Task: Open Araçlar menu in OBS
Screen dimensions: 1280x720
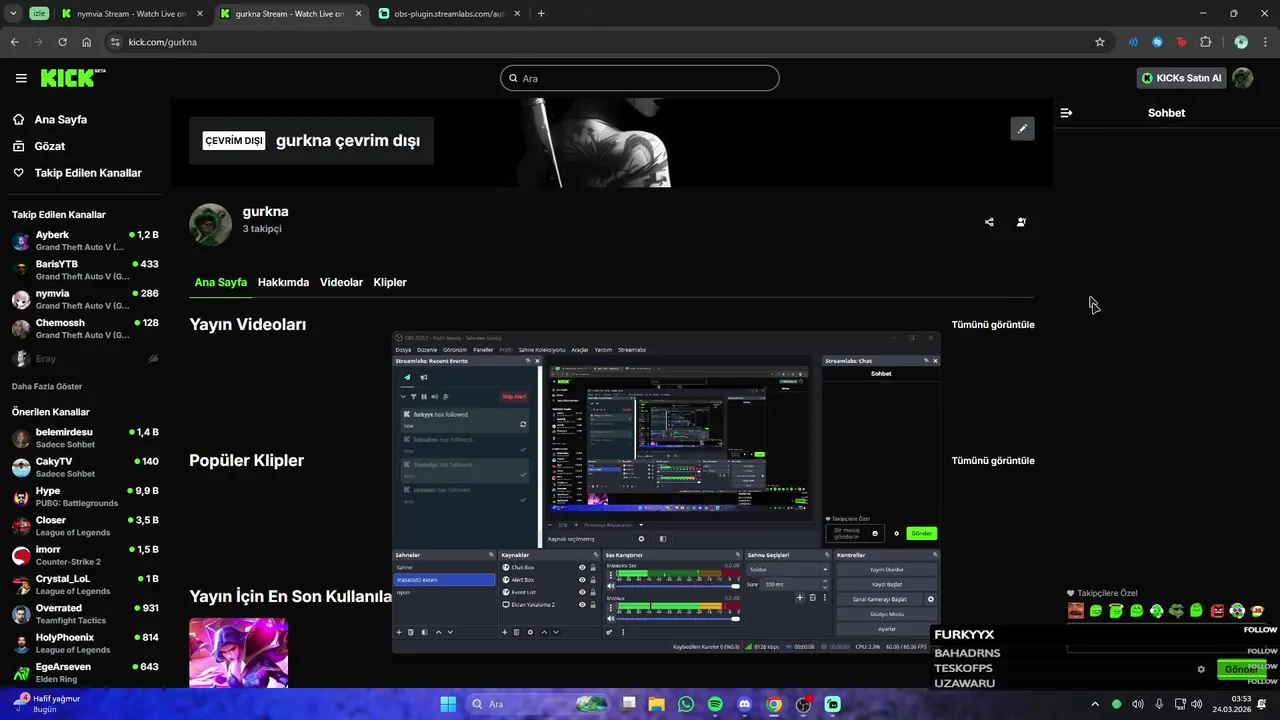Action: pyautogui.click(x=580, y=350)
